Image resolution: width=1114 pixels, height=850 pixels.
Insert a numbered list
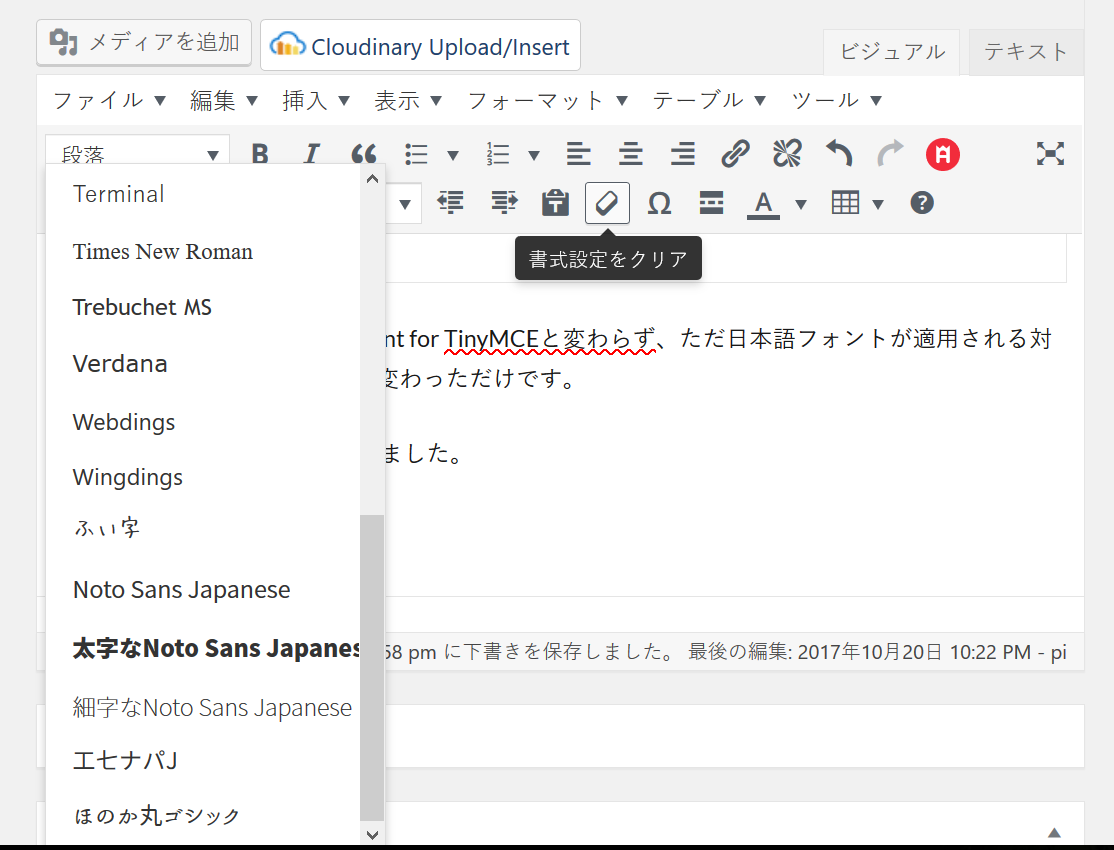click(498, 154)
